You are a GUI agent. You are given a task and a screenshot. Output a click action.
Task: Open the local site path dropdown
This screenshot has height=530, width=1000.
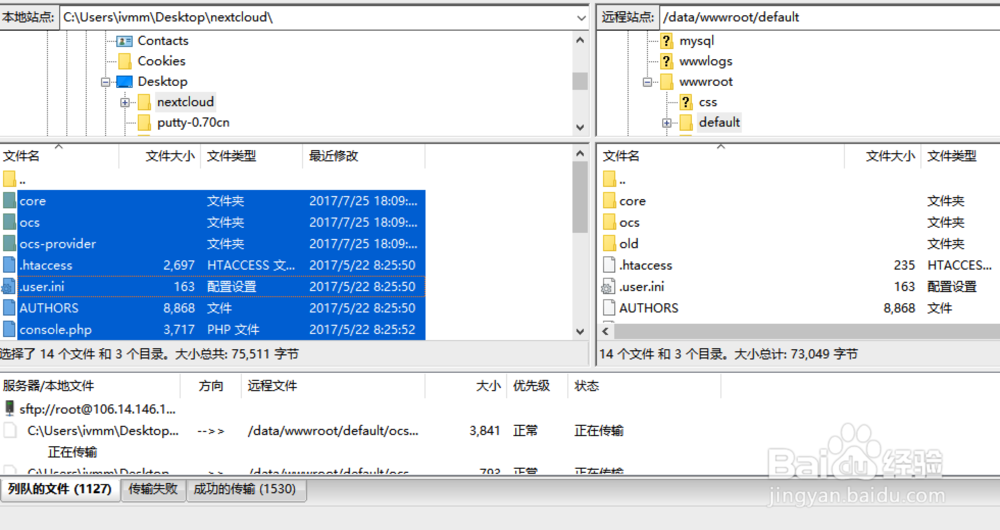pyautogui.click(x=581, y=18)
